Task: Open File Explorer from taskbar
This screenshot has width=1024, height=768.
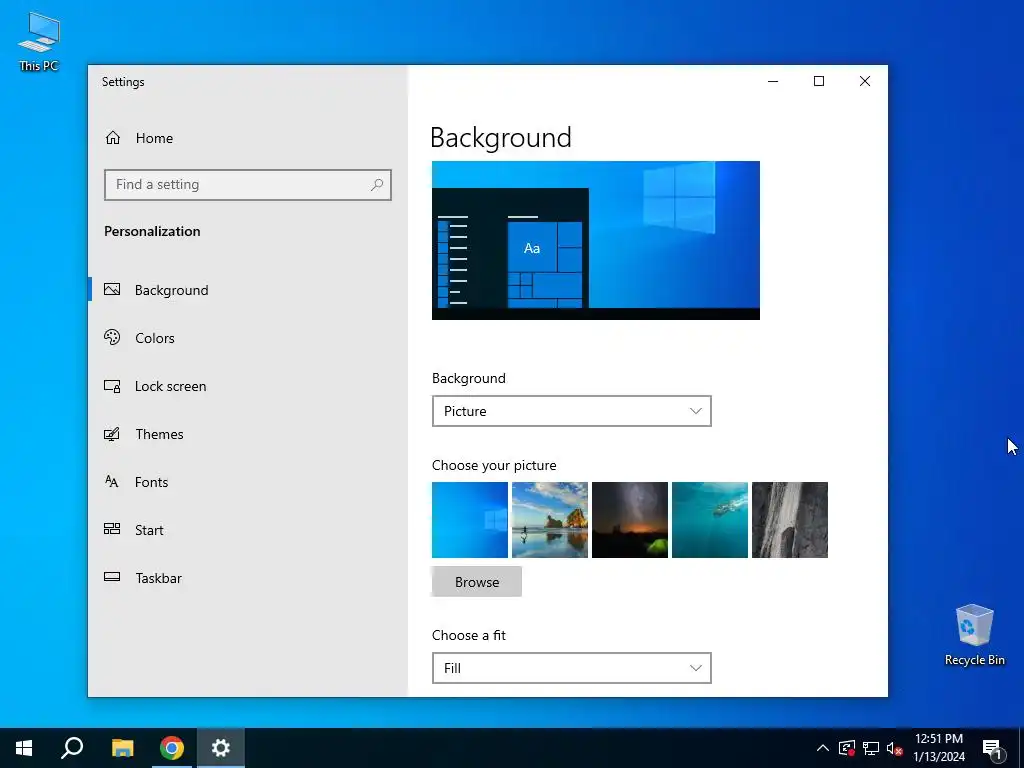Action: click(x=122, y=748)
